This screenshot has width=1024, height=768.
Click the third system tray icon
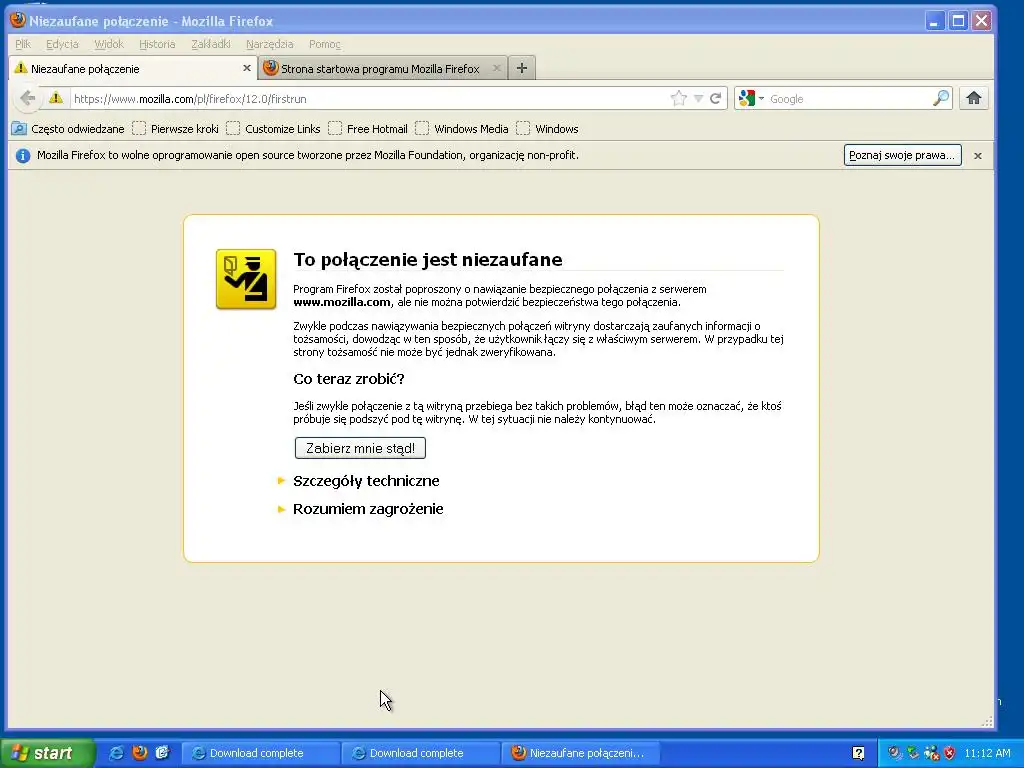coord(931,753)
